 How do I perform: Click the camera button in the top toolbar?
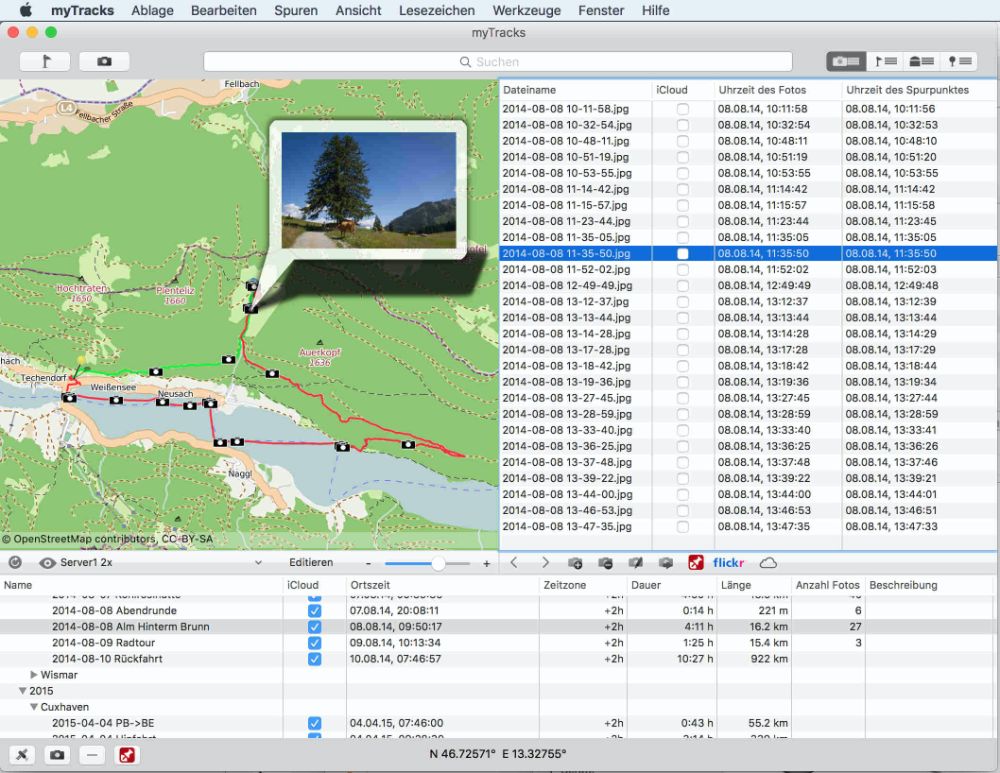click(104, 61)
